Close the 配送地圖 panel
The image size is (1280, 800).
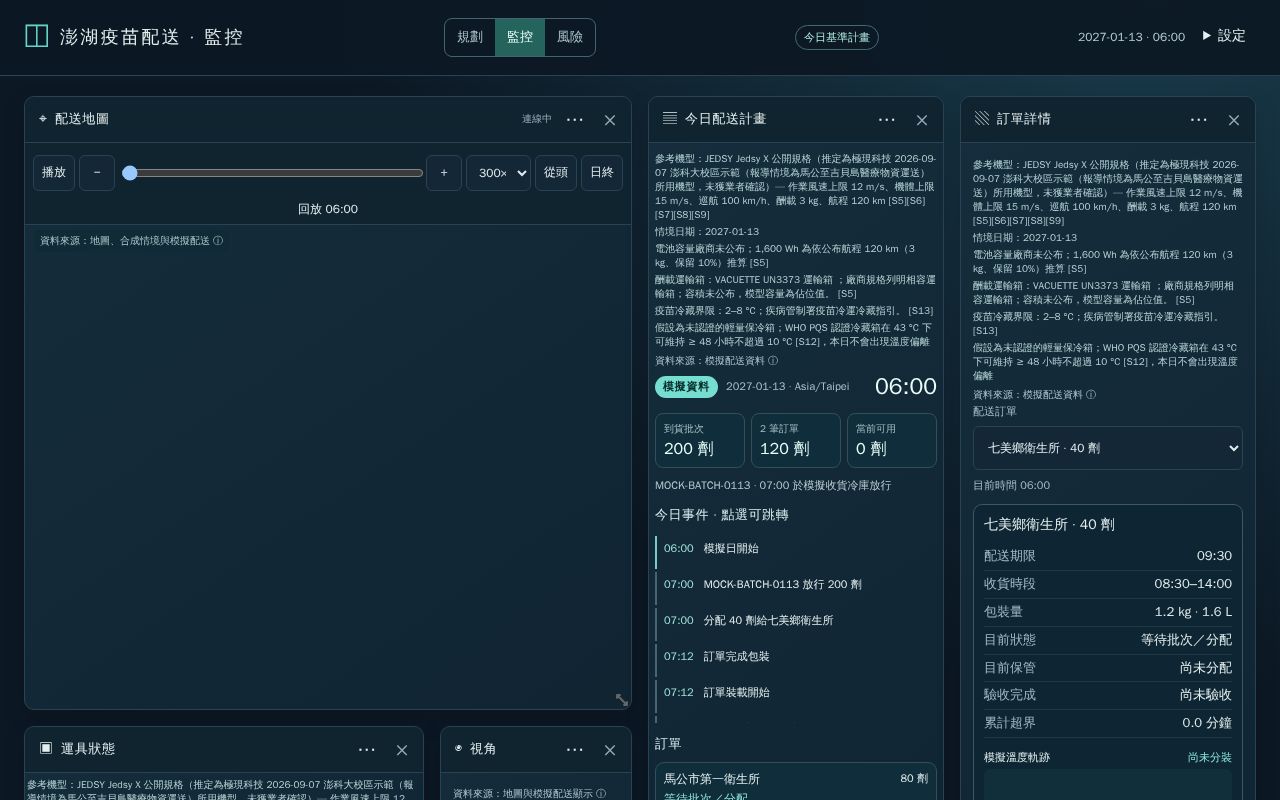click(x=610, y=120)
